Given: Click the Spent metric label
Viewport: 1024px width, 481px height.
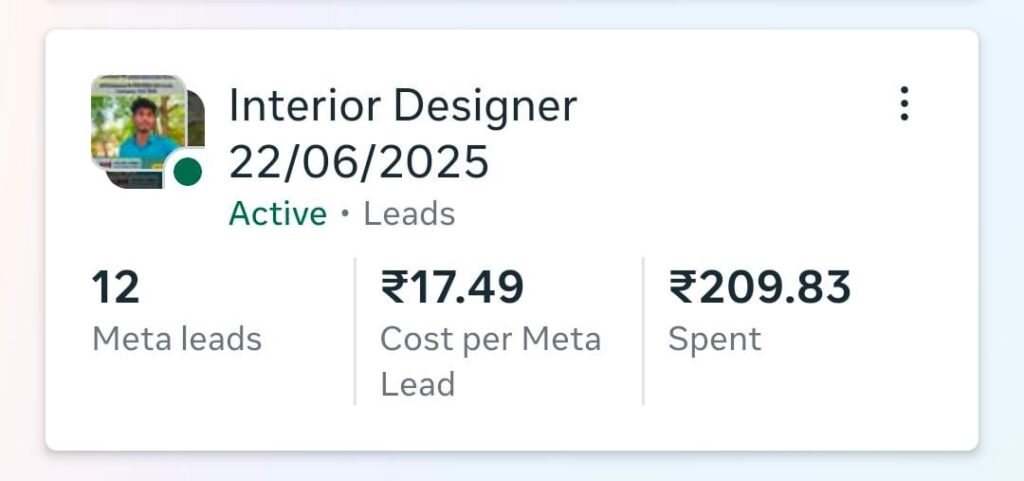Looking at the screenshot, I should 714,339.
